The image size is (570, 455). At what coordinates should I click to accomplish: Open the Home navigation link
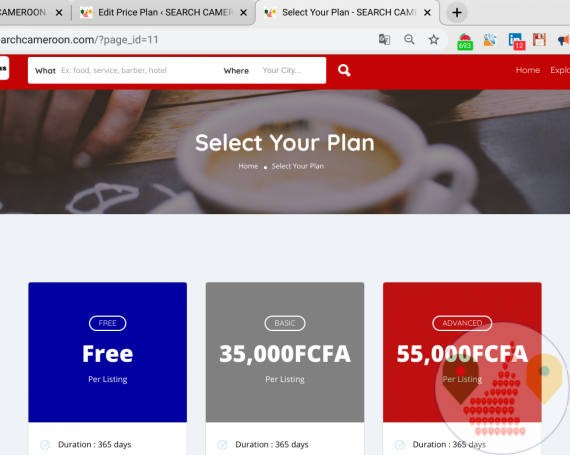pos(527,70)
